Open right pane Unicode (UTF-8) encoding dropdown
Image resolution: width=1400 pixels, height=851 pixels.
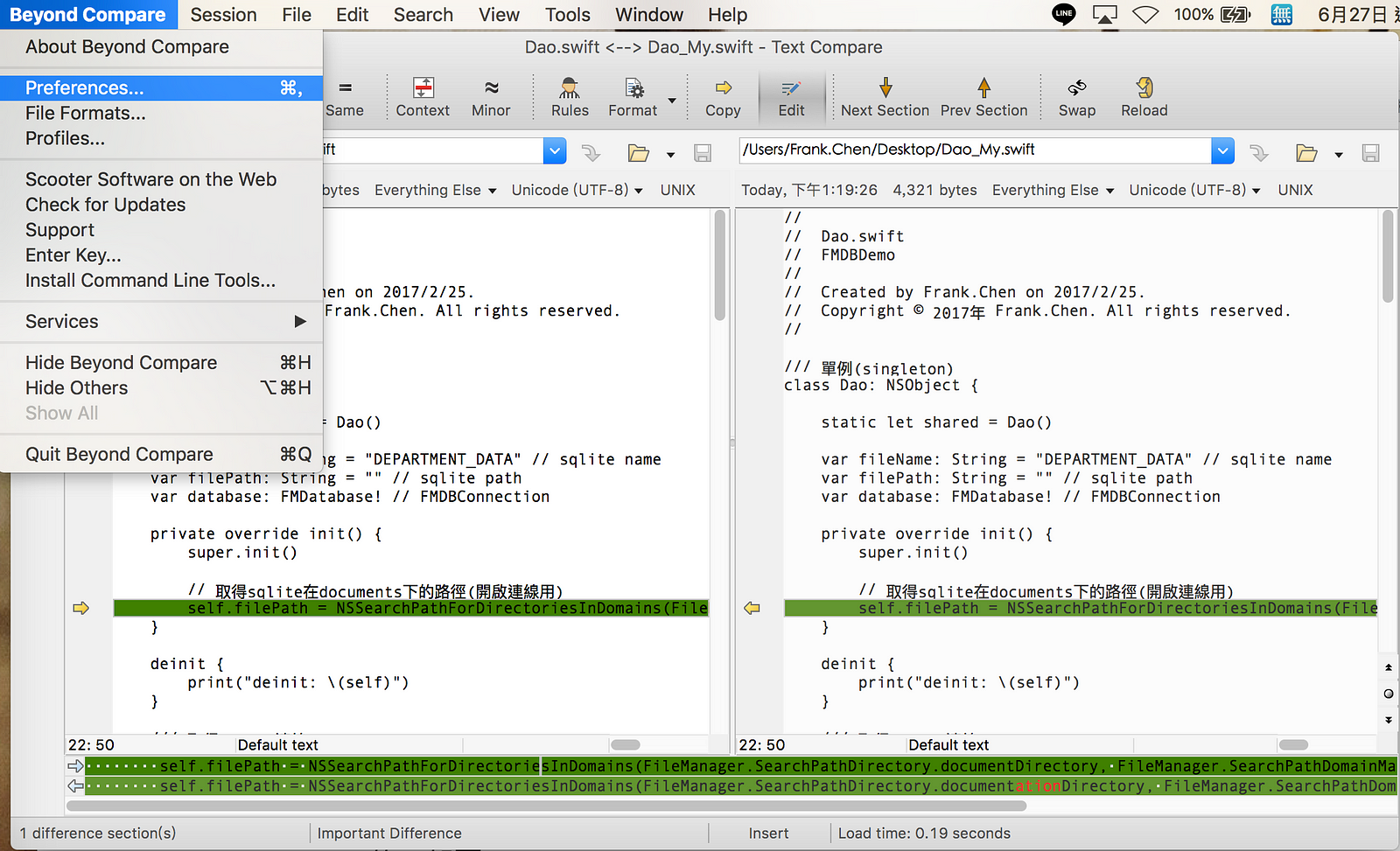point(1194,190)
